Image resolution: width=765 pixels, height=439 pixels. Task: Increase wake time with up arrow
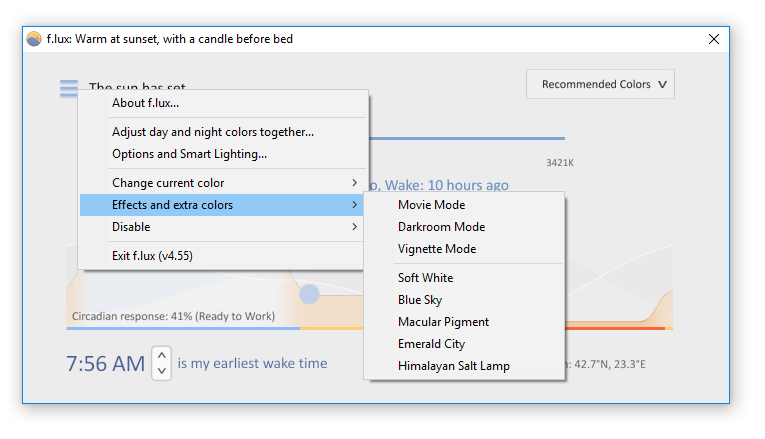click(161, 355)
